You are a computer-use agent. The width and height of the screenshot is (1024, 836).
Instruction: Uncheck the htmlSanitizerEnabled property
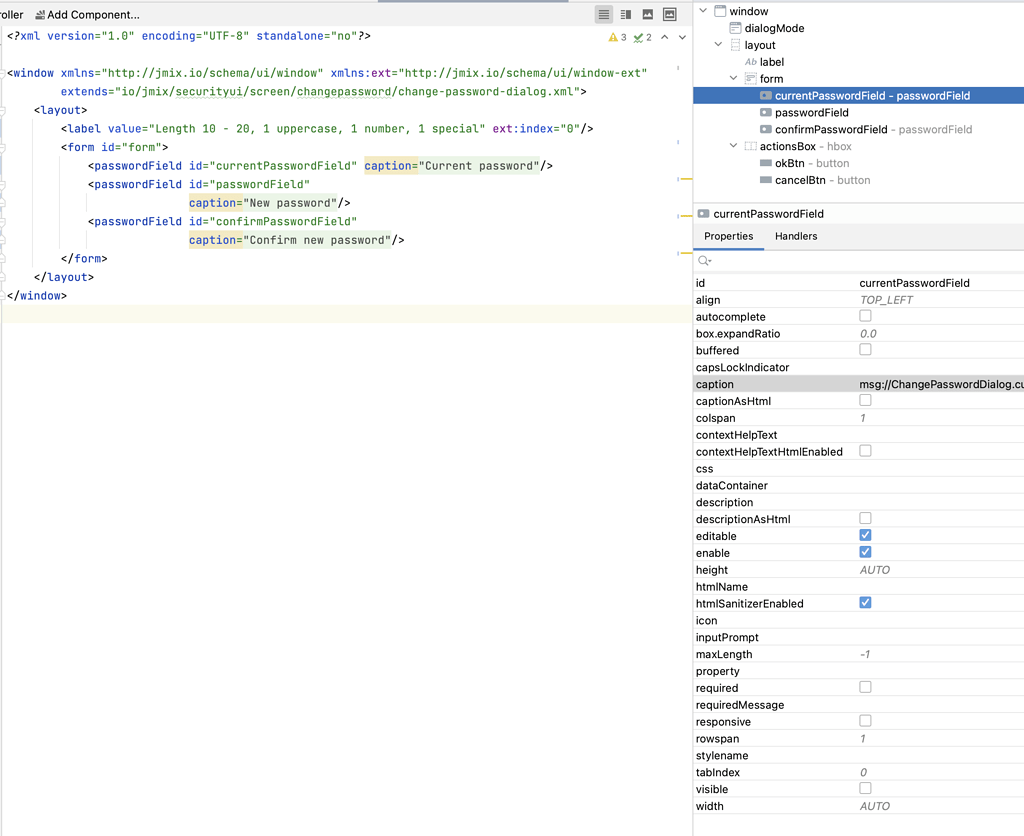[864, 602]
